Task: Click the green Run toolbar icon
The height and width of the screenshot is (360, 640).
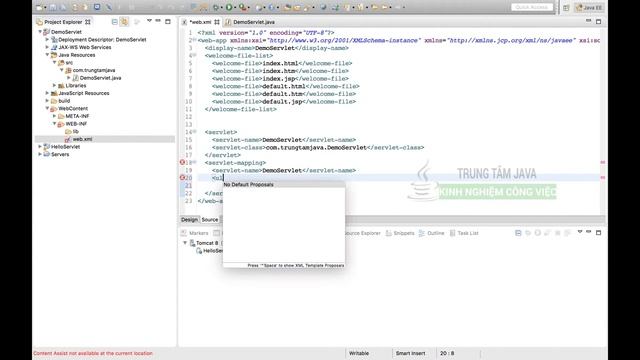Action: click(229, 7)
